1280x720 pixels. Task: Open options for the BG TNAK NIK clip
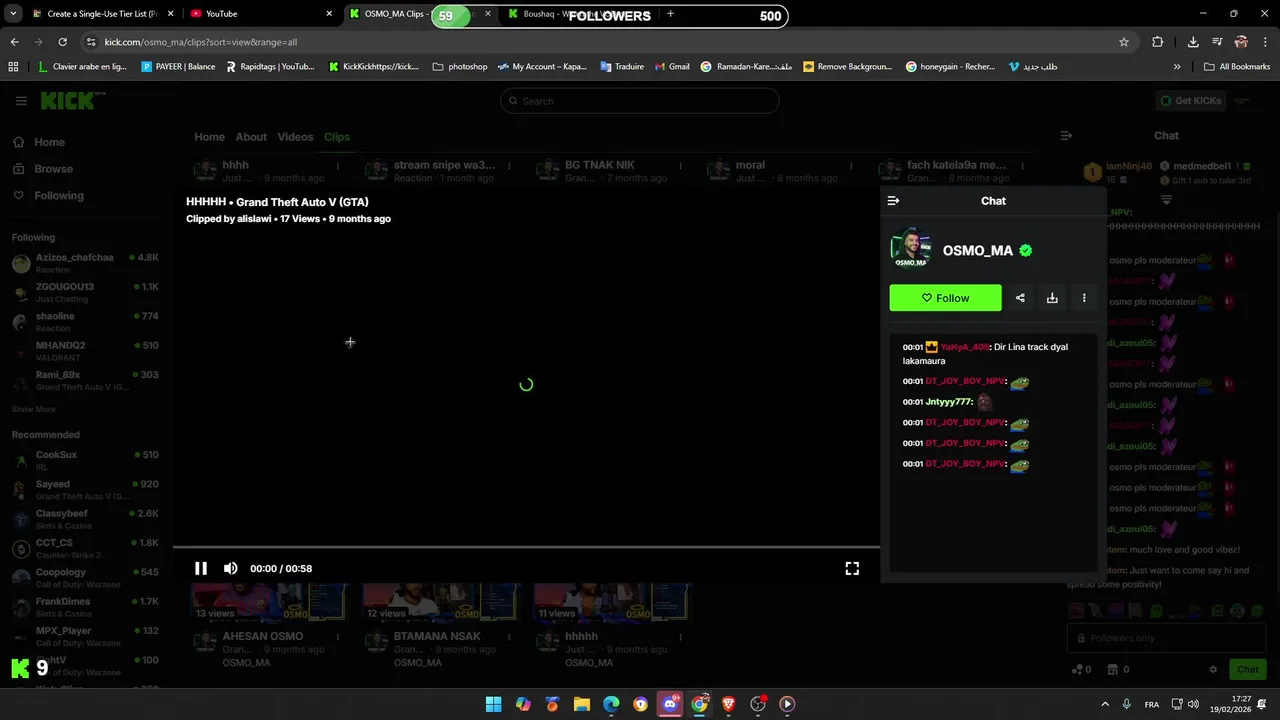click(x=680, y=166)
